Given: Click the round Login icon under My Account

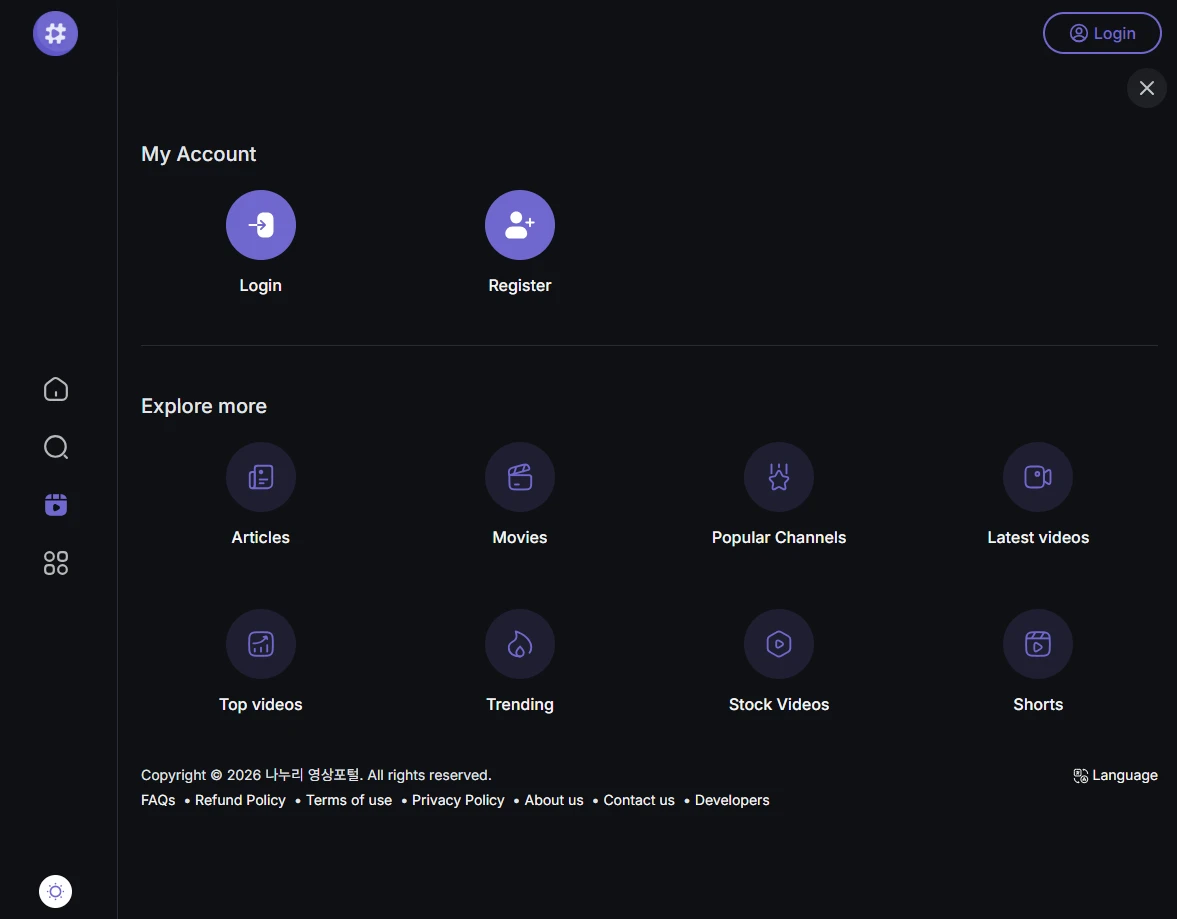Looking at the screenshot, I should coord(260,225).
